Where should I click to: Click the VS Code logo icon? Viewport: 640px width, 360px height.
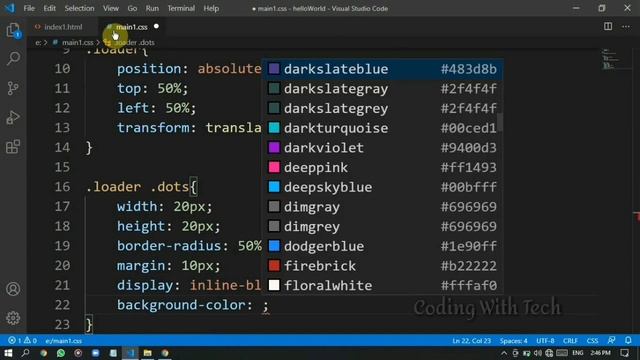[x=10, y=8]
